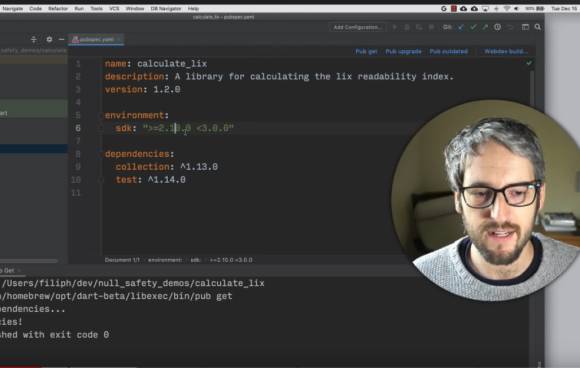Click the Pub outdated link
The width and height of the screenshot is (580, 368).
click(449, 51)
